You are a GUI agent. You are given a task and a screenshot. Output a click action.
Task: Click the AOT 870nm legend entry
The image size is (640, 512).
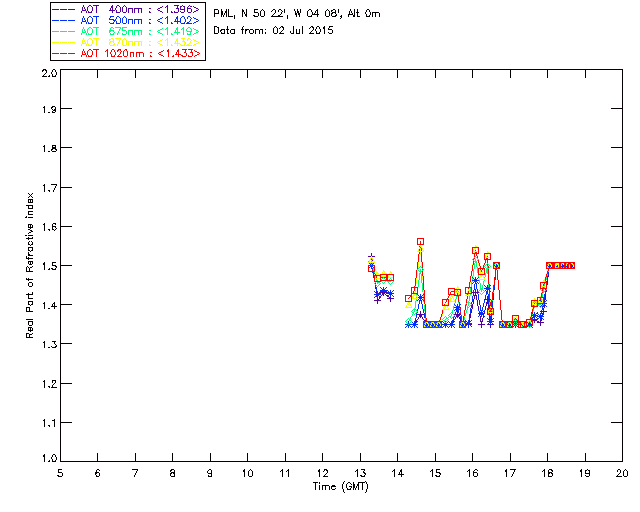click(126, 42)
